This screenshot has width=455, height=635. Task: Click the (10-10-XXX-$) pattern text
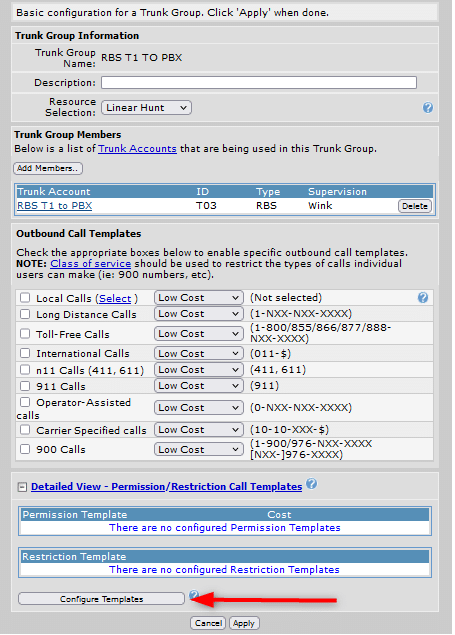click(x=289, y=430)
